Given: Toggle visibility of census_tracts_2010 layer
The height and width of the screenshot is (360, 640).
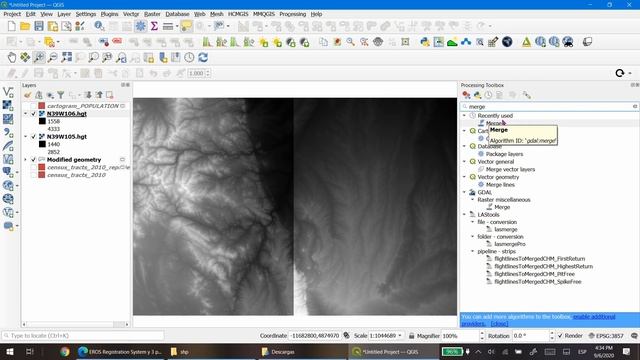Looking at the screenshot, I should [x=34, y=175].
